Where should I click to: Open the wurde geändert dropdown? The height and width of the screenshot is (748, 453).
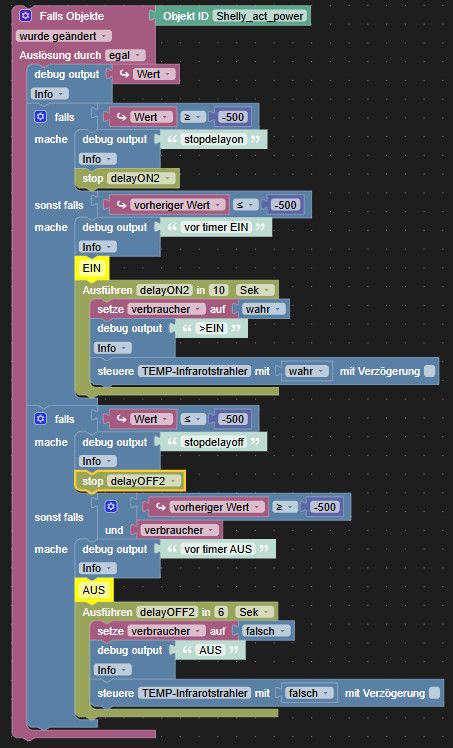(x=64, y=36)
